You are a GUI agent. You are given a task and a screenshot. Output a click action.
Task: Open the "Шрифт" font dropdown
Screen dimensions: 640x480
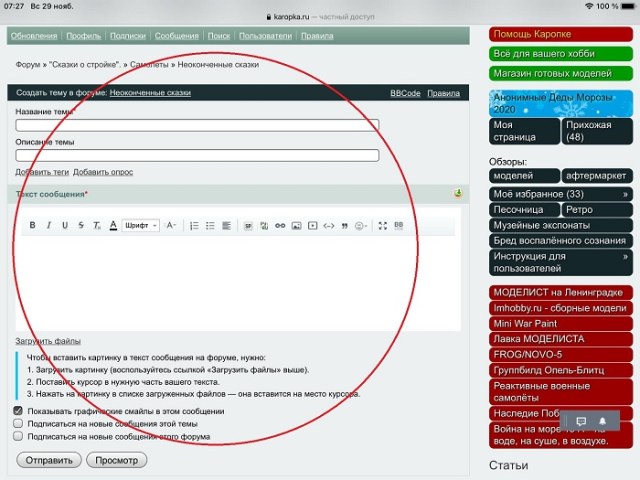[x=141, y=226]
